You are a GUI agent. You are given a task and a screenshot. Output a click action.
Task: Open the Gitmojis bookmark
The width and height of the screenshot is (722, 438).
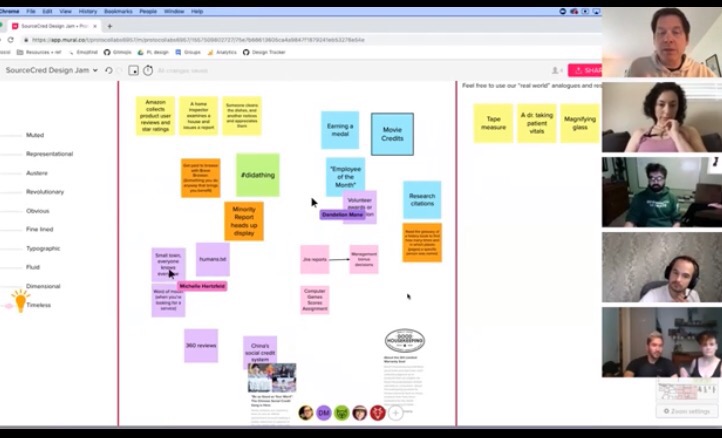pos(118,53)
